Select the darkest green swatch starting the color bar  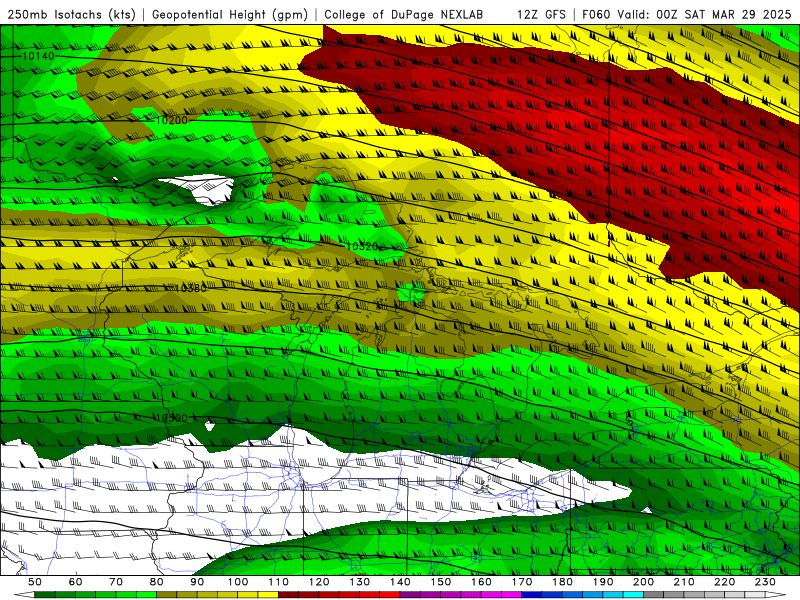click(x=44, y=595)
